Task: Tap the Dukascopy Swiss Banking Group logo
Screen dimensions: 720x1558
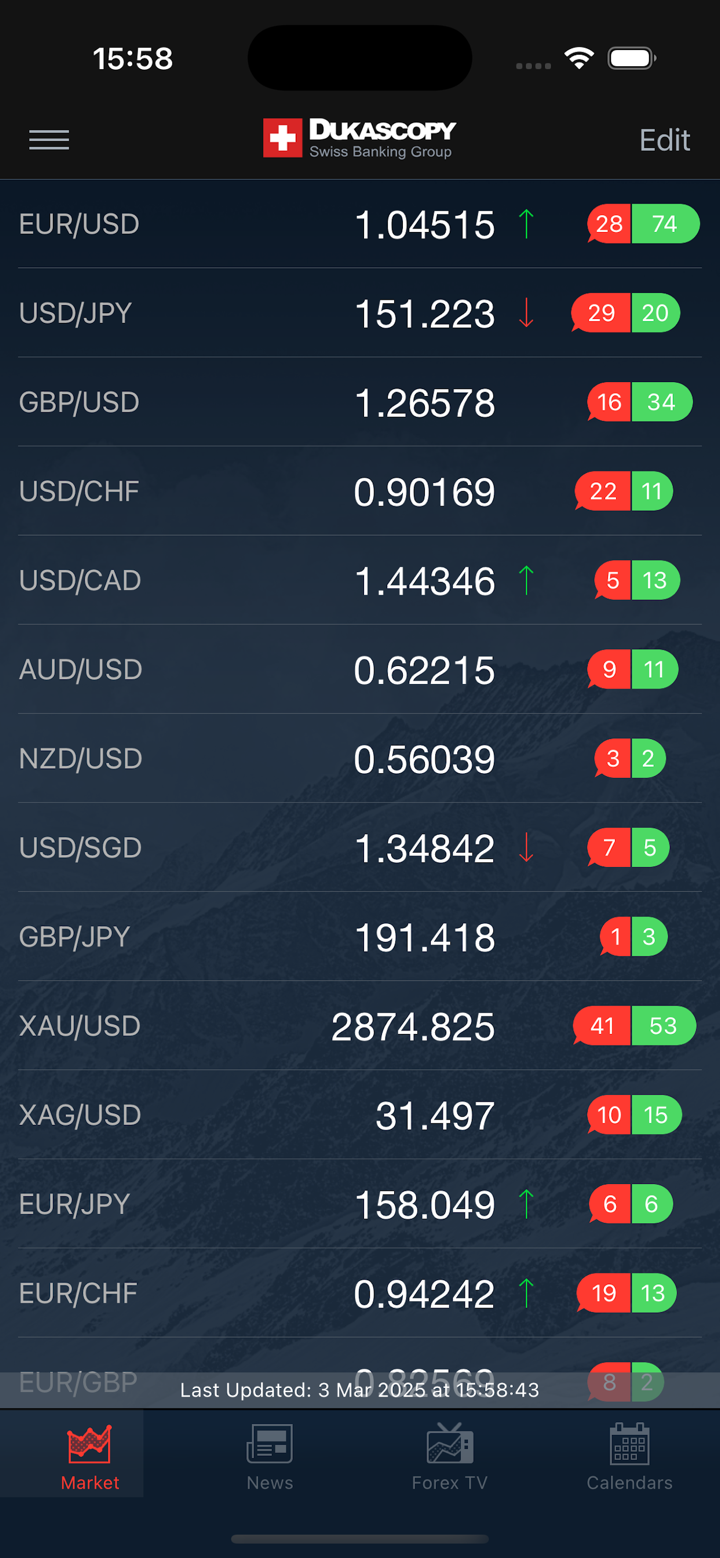Action: point(360,139)
